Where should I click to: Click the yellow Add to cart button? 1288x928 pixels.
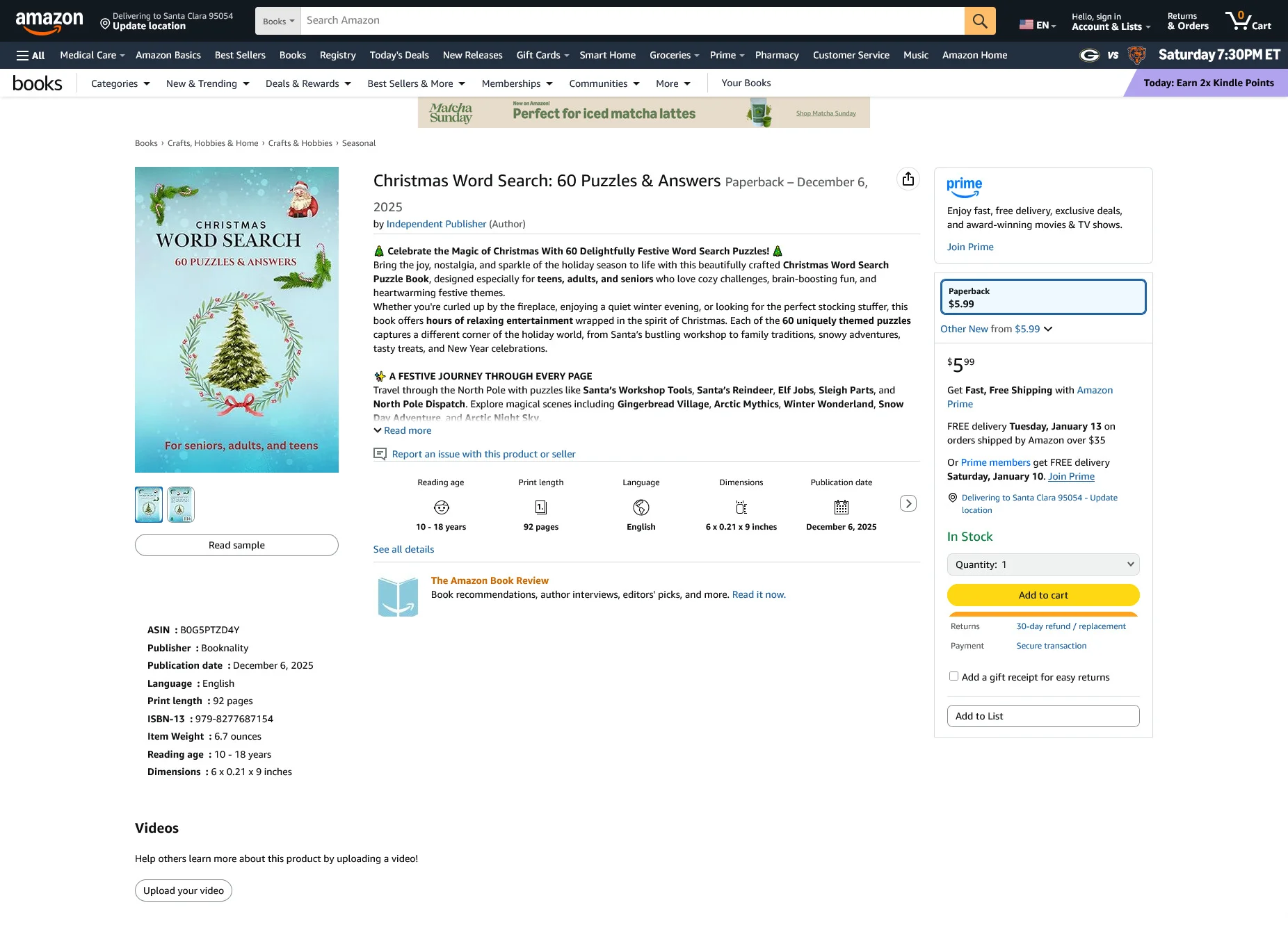(1043, 595)
